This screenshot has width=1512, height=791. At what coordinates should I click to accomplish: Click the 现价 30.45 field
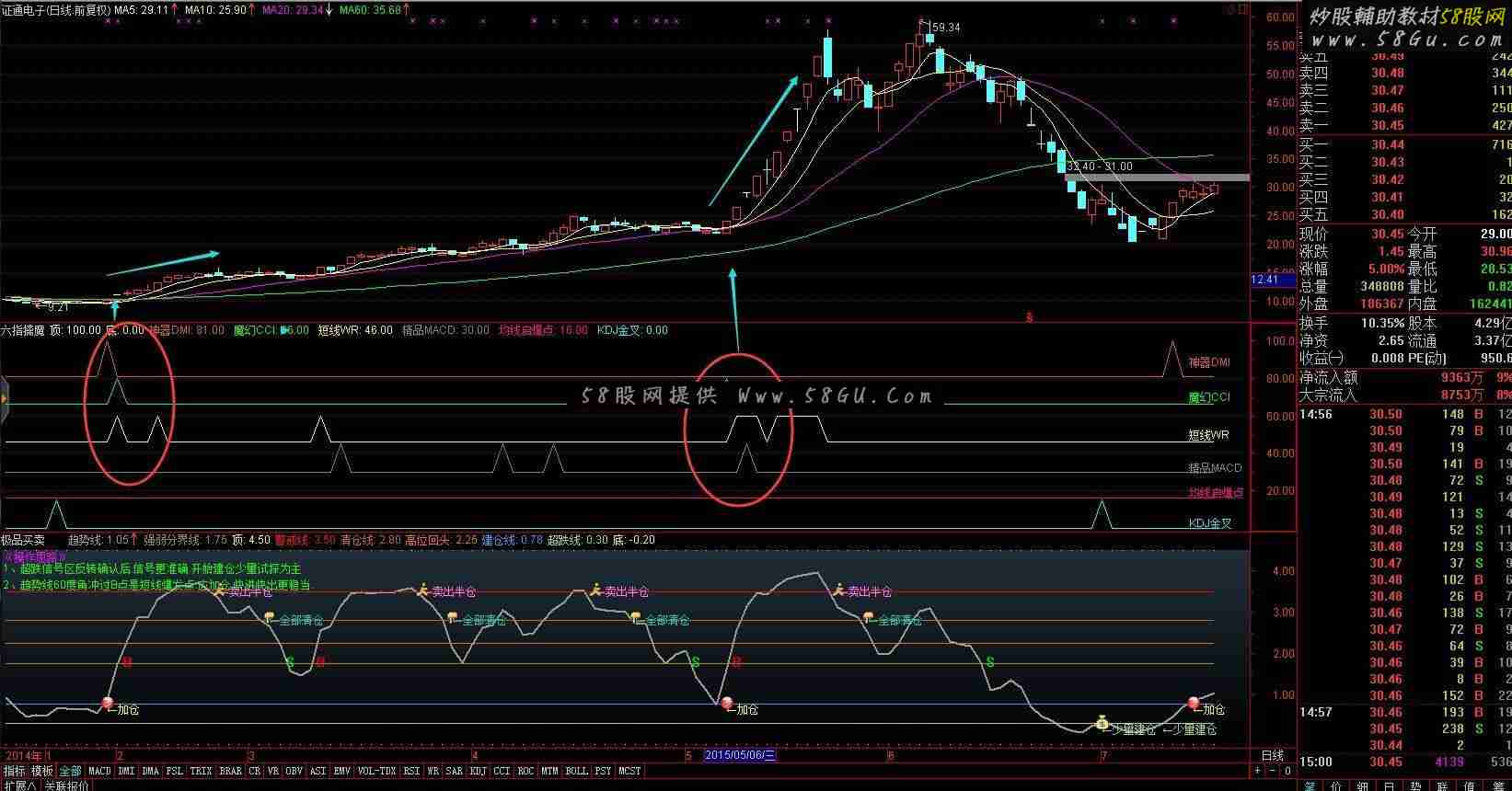click(x=1351, y=235)
